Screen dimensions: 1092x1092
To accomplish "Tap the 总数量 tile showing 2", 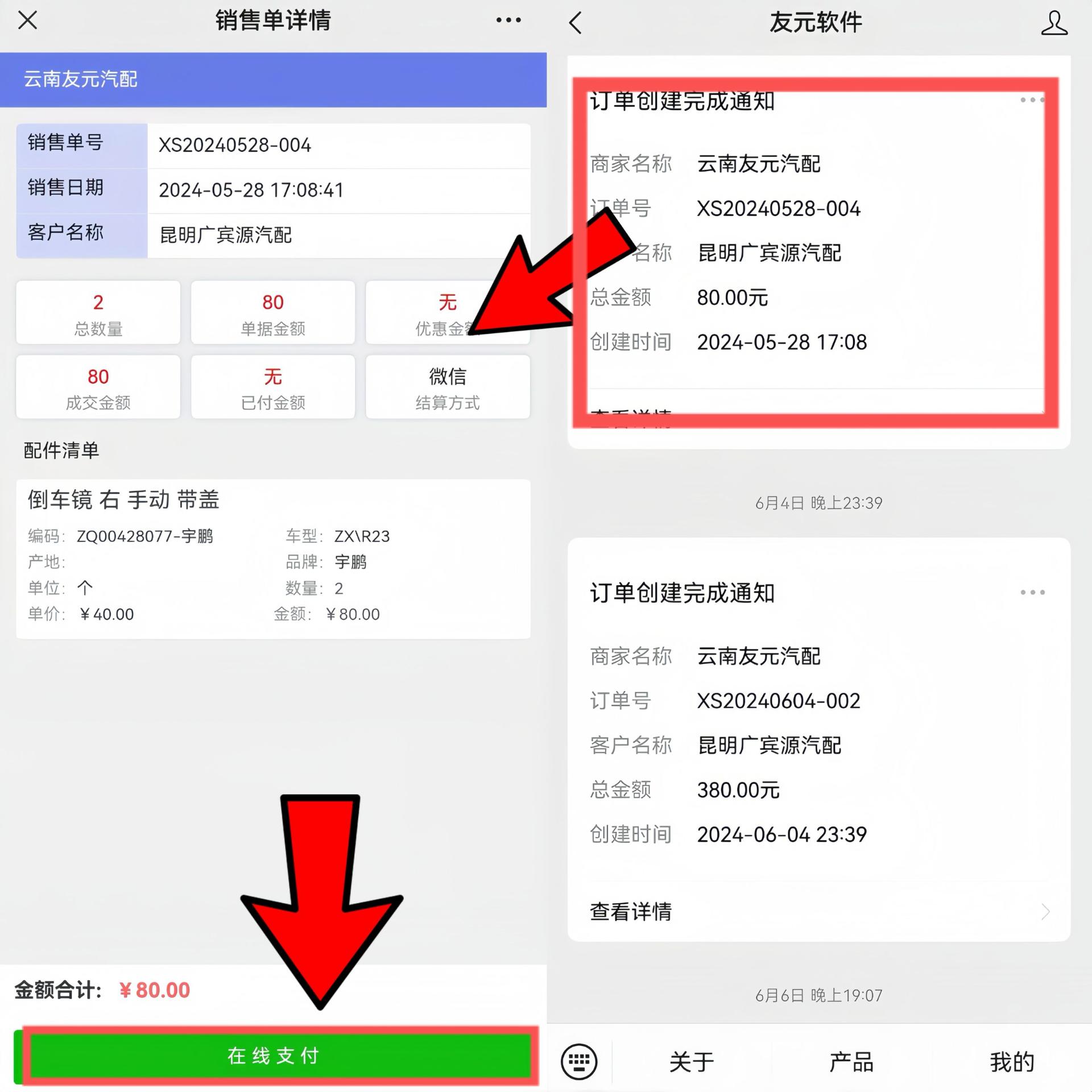I will pos(98,312).
